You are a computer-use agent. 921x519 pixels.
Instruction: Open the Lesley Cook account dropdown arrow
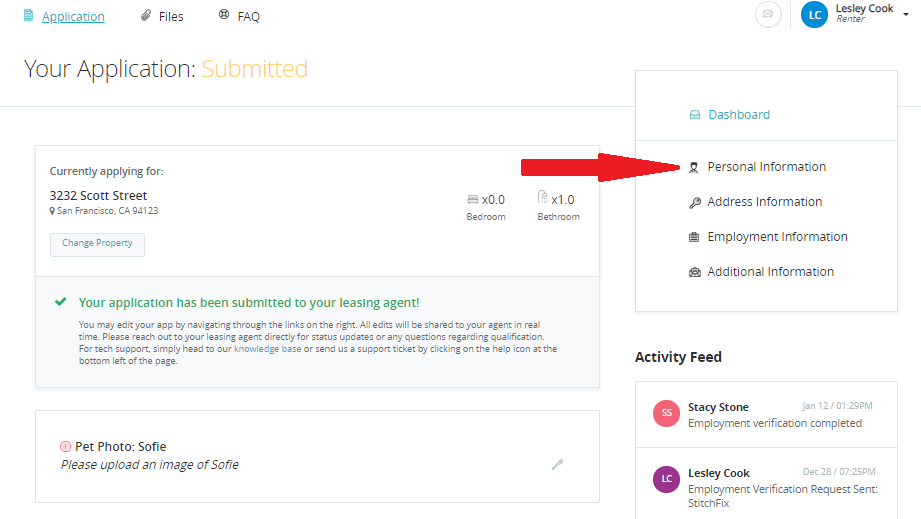[x=904, y=14]
